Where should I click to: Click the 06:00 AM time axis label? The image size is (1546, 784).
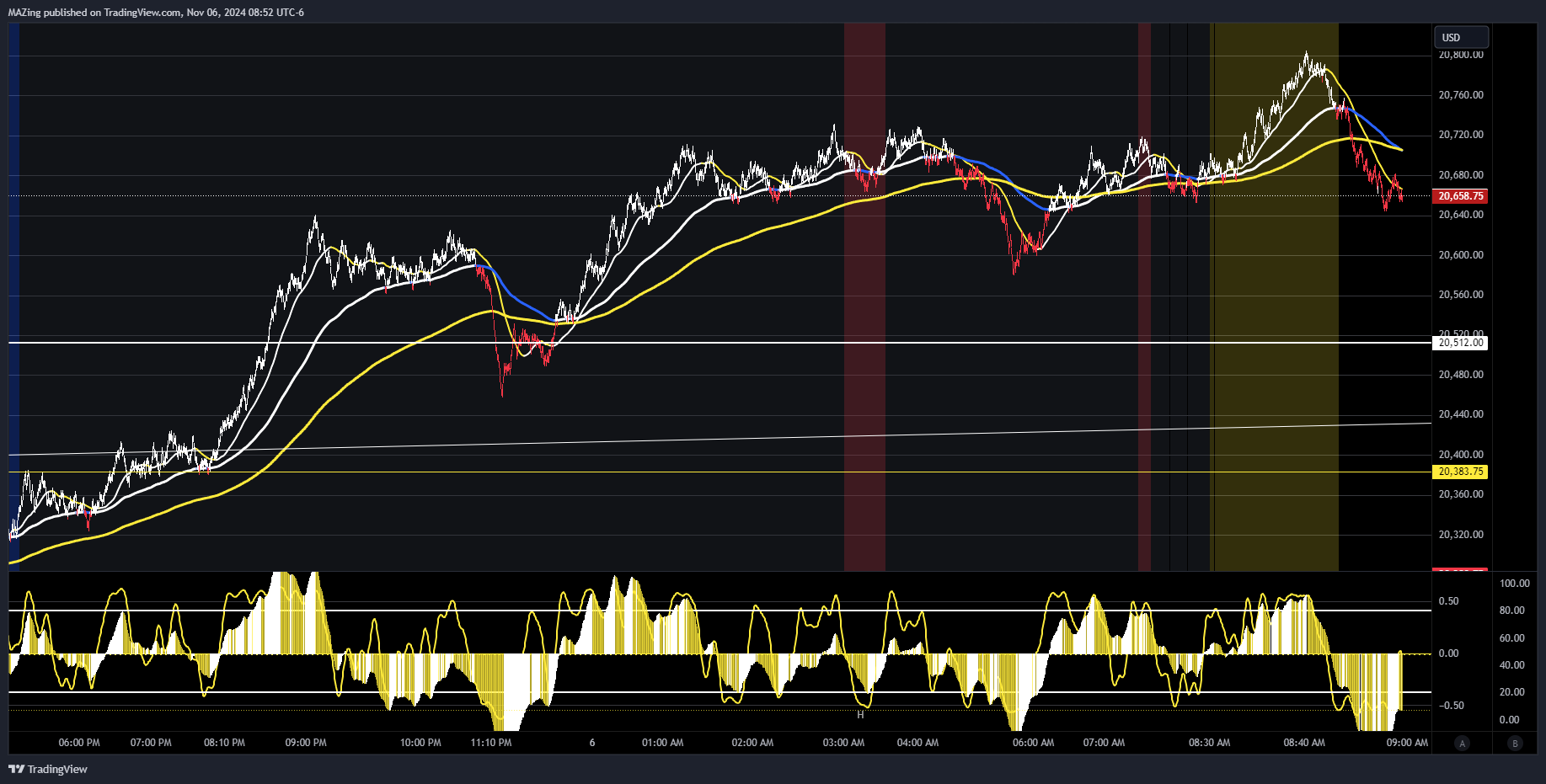click(x=1033, y=743)
